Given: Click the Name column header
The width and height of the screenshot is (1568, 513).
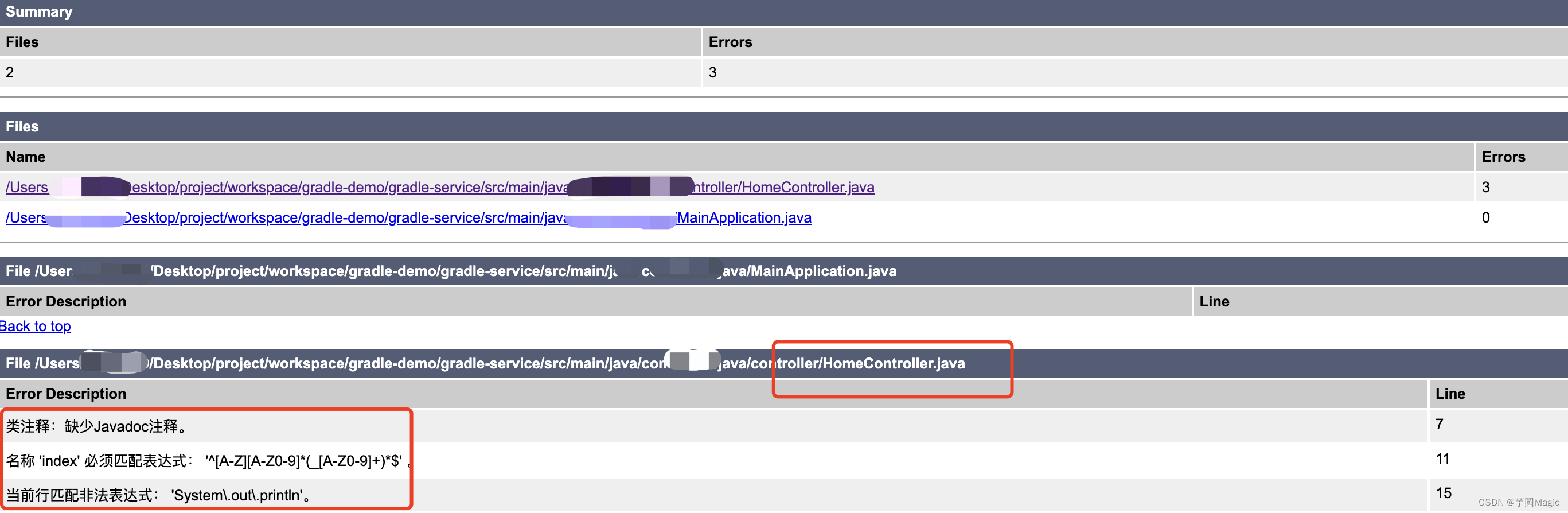Looking at the screenshot, I should [x=736, y=157].
